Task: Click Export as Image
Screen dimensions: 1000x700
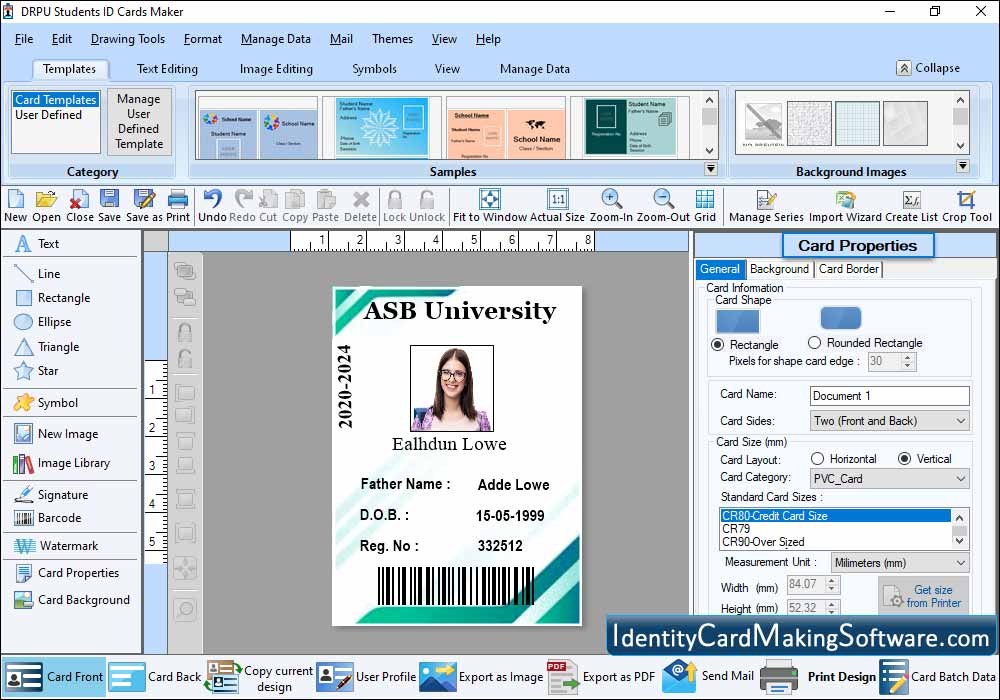Action: click(482, 676)
